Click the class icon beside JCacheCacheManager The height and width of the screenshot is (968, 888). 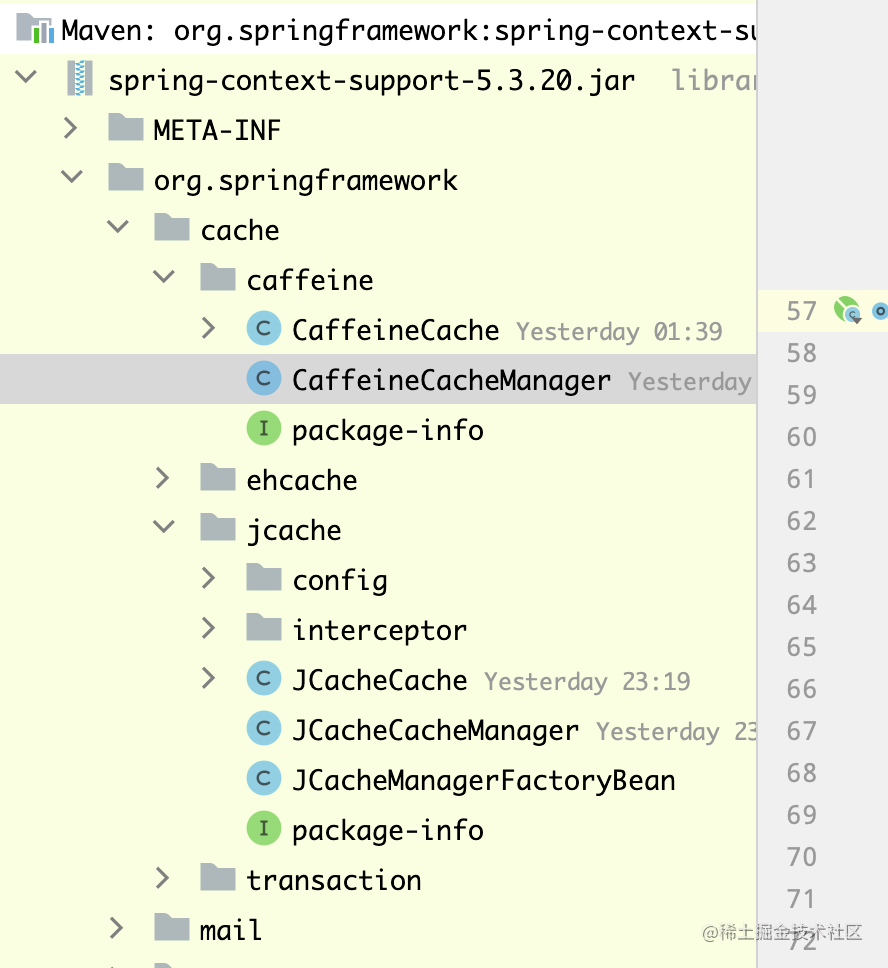[263, 729]
